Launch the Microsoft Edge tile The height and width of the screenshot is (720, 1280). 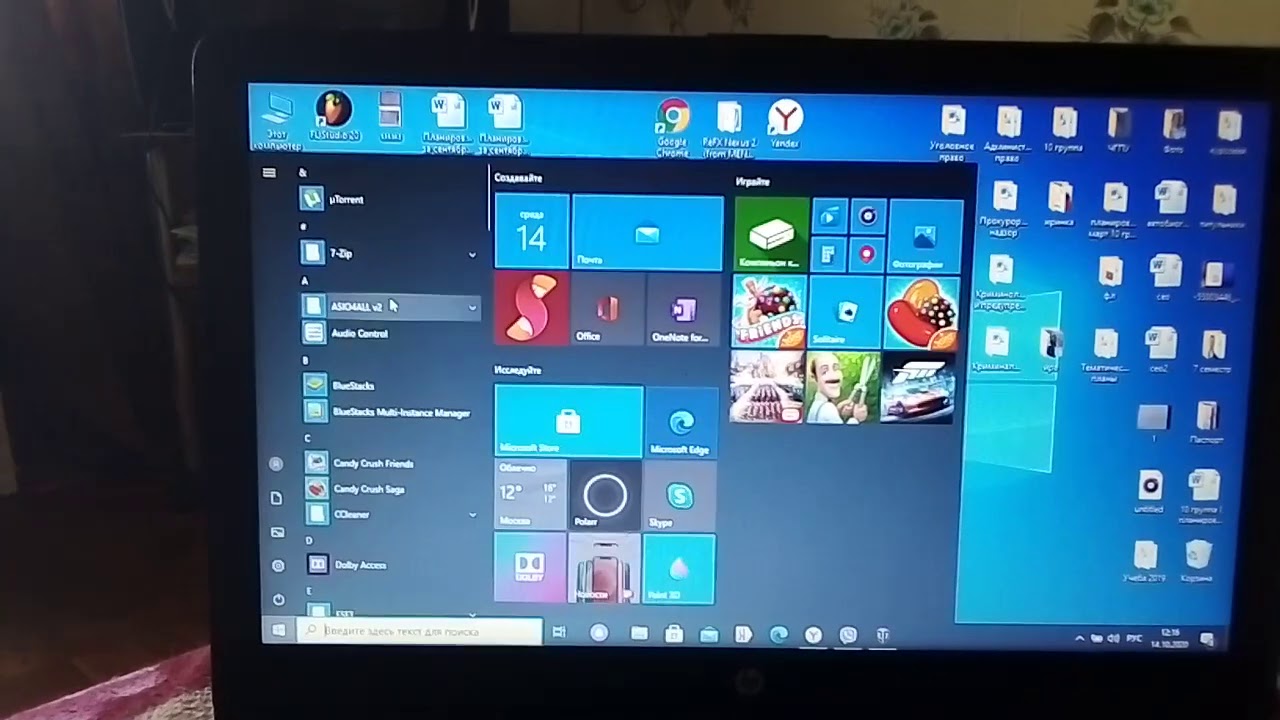tap(681, 421)
